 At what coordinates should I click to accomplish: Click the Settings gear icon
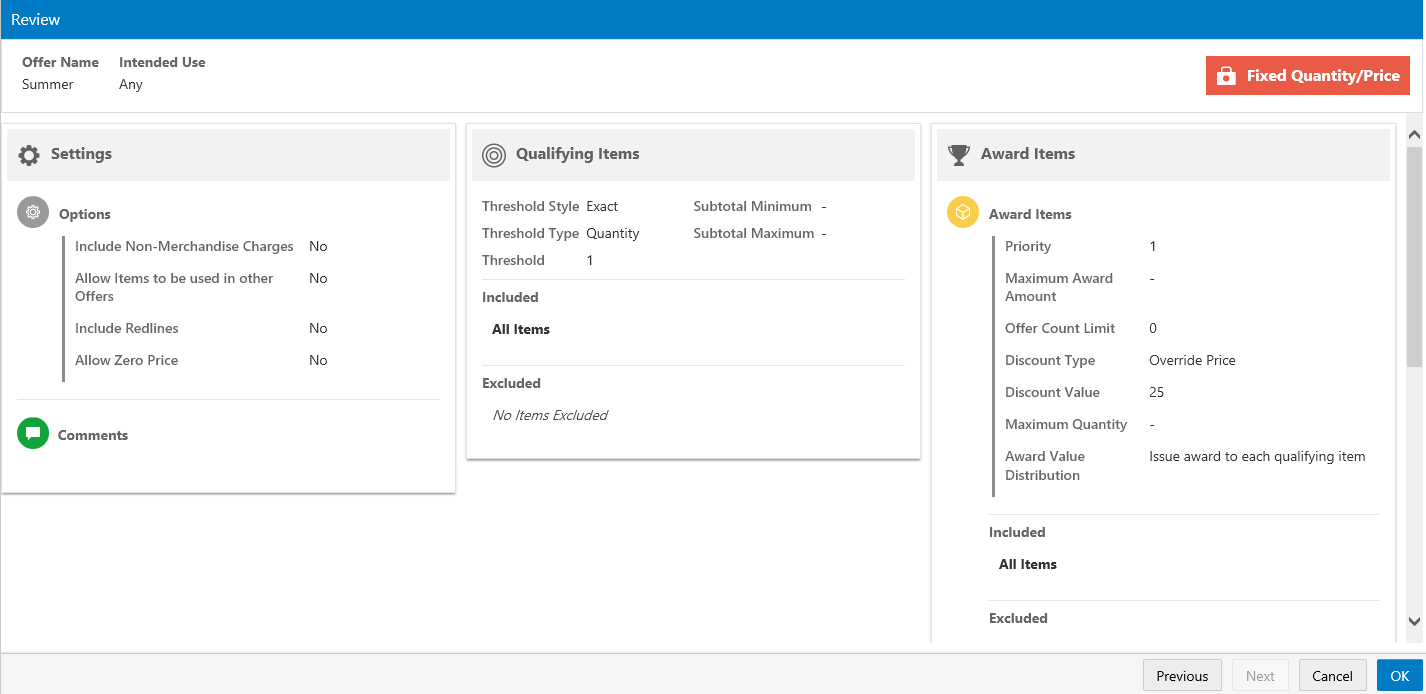[30, 155]
